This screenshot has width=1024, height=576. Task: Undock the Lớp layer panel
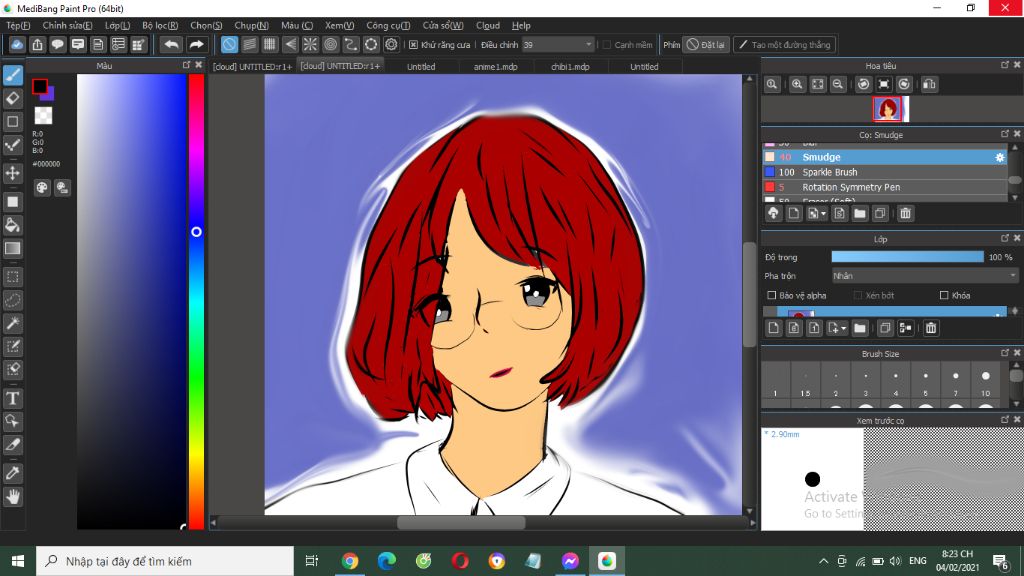1005,238
